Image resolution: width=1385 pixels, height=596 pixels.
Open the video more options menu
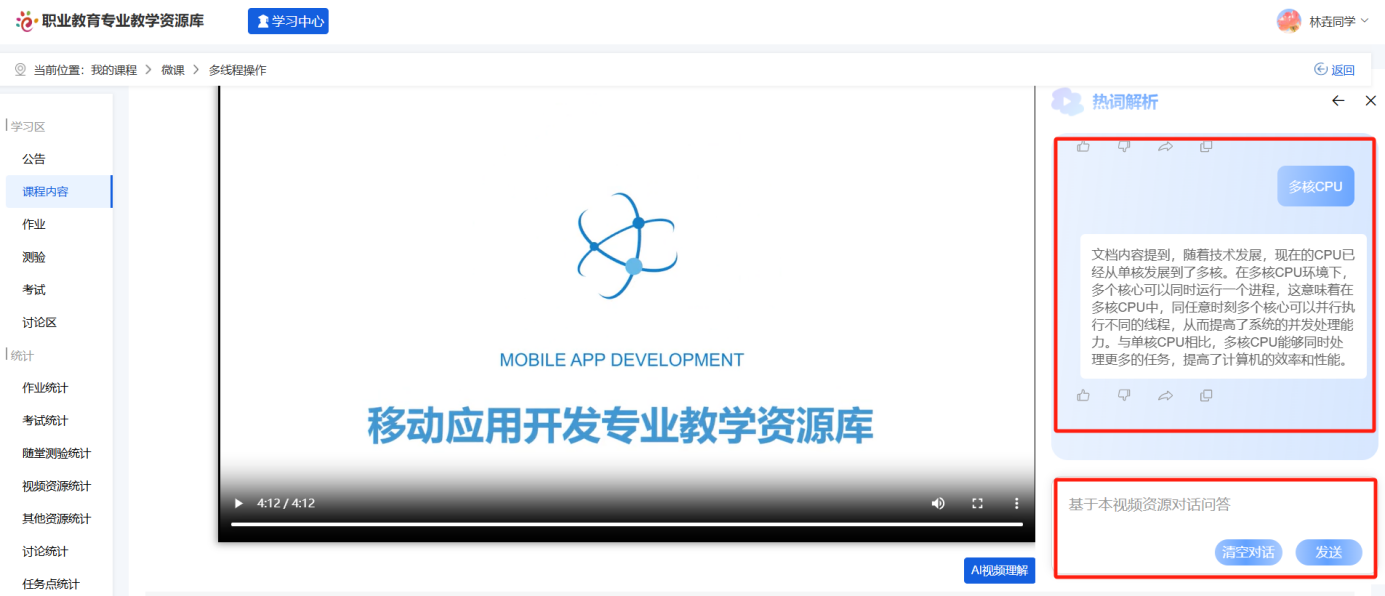point(1017,503)
